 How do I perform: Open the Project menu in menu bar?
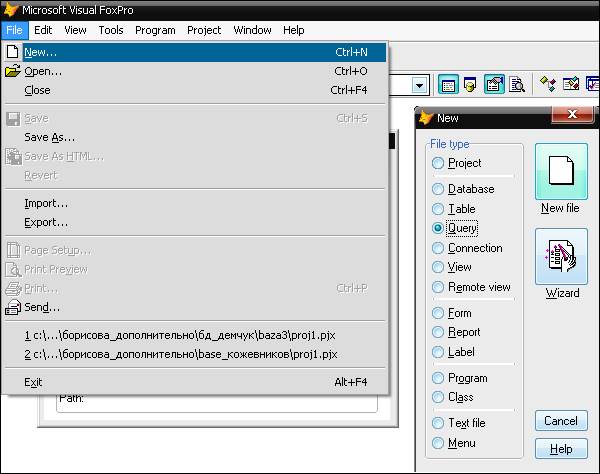(x=204, y=30)
